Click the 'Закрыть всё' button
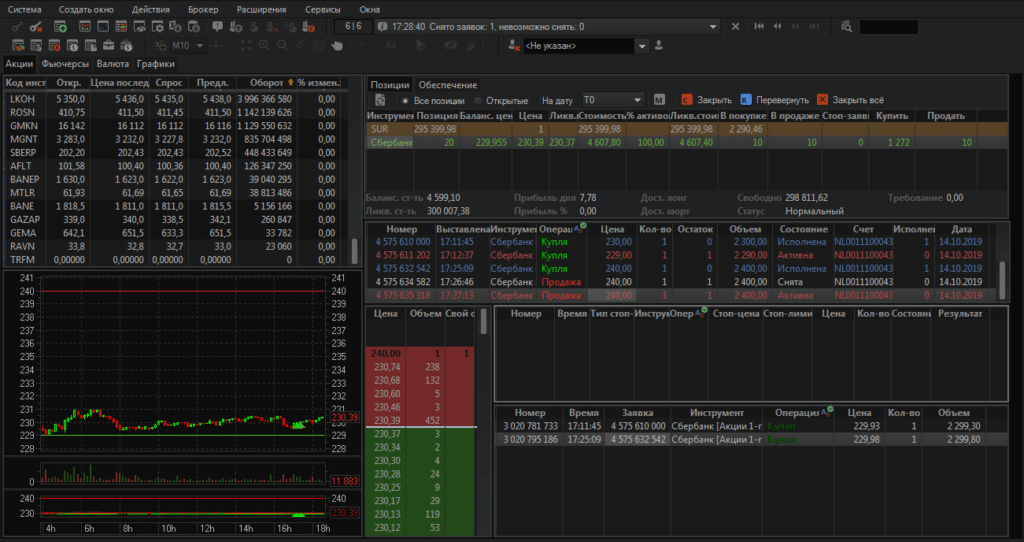1024x542 pixels. [x=850, y=100]
